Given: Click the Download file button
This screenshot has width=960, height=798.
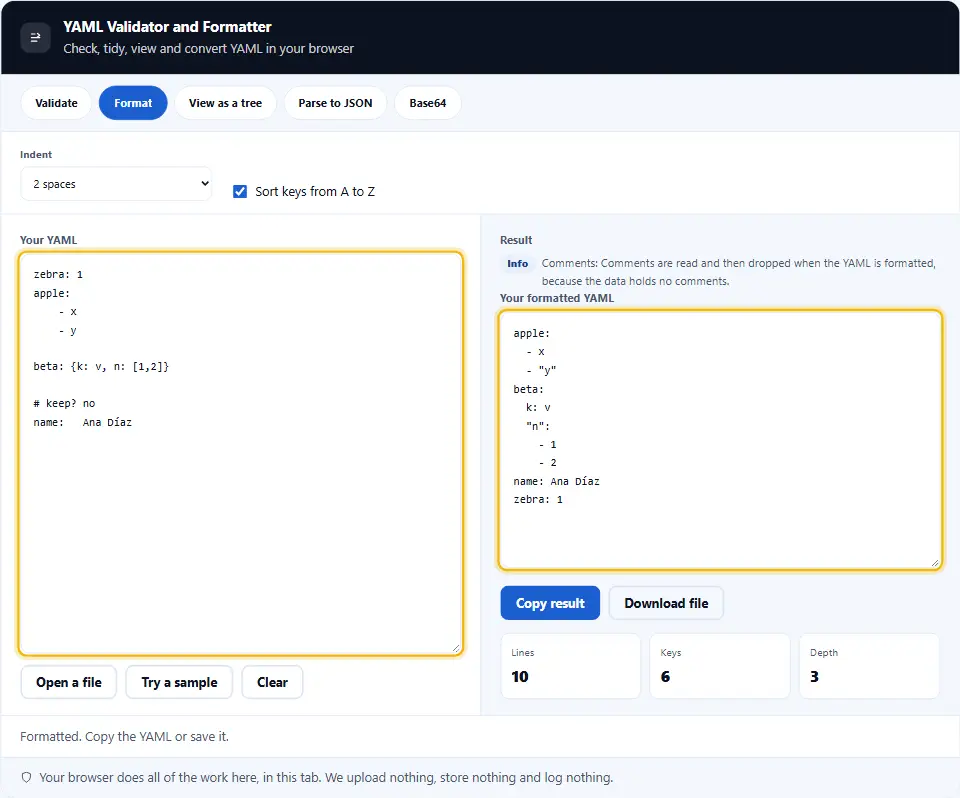Looking at the screenshot, I should click(666, 603).
